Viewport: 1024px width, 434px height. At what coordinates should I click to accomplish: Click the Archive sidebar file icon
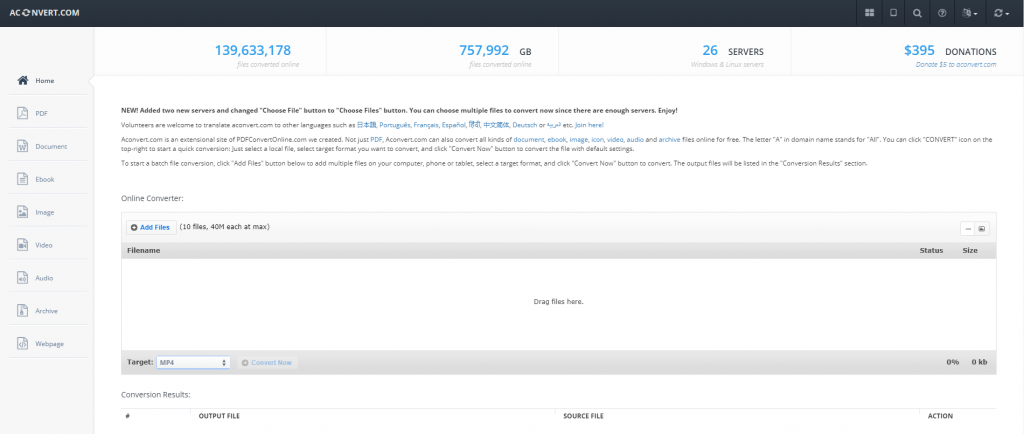[23, 311]
